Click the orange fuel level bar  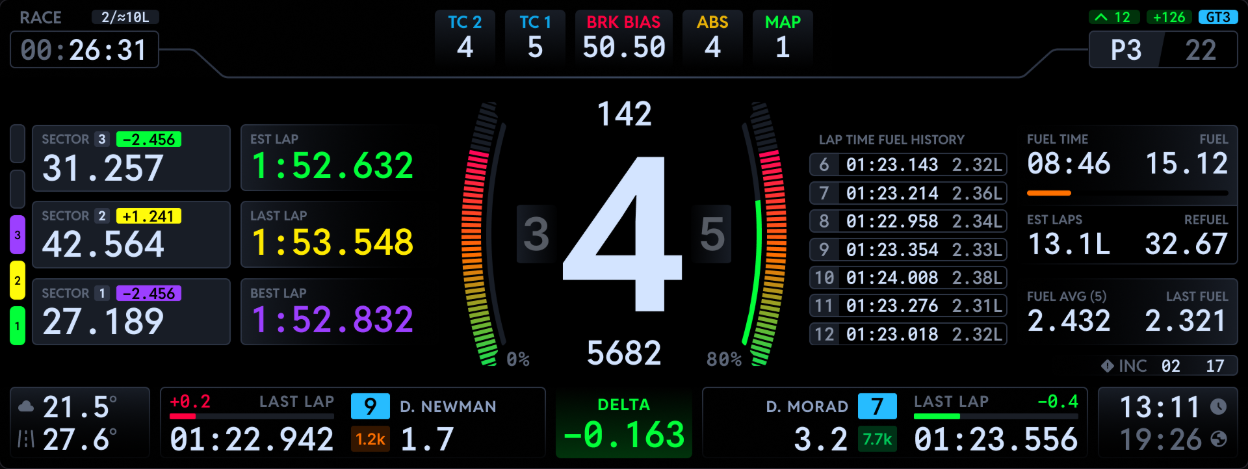(x=1049, y=193)
